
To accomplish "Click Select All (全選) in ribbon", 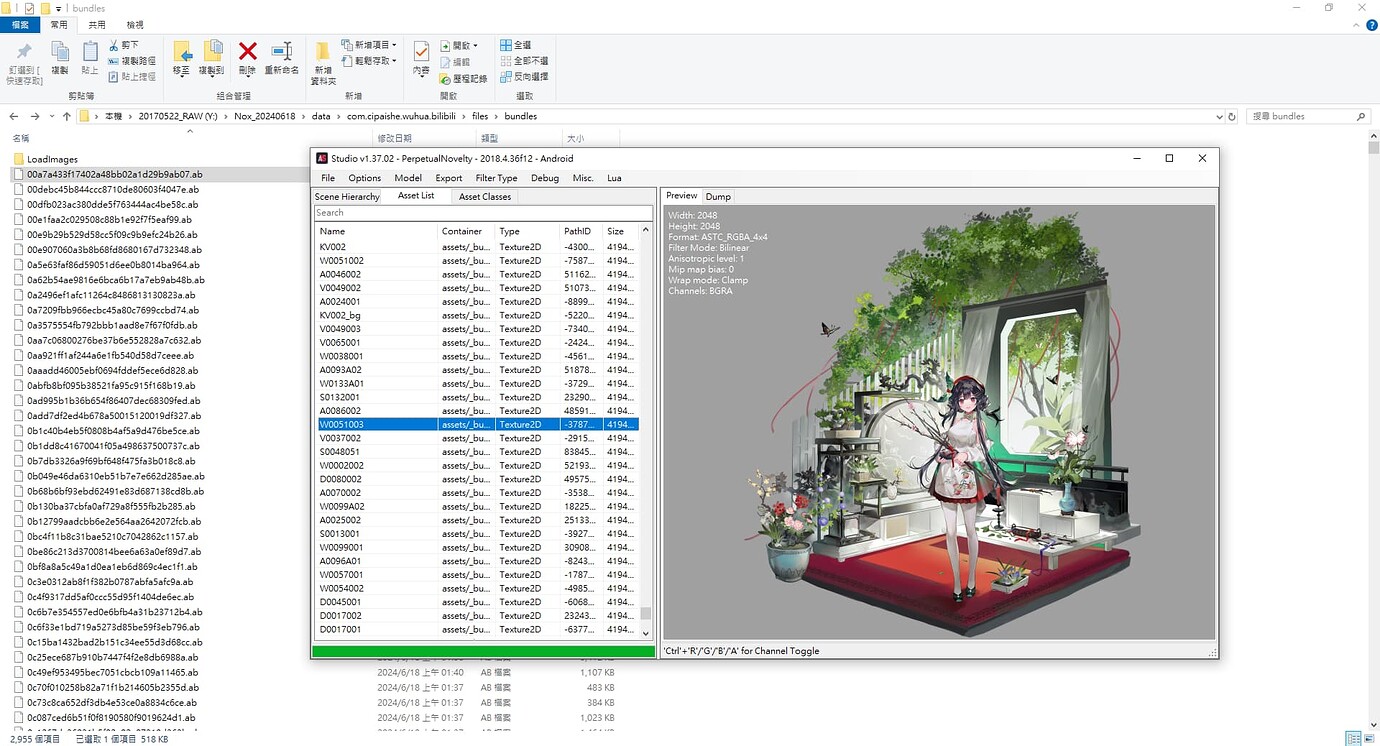I will click(515, 45).
